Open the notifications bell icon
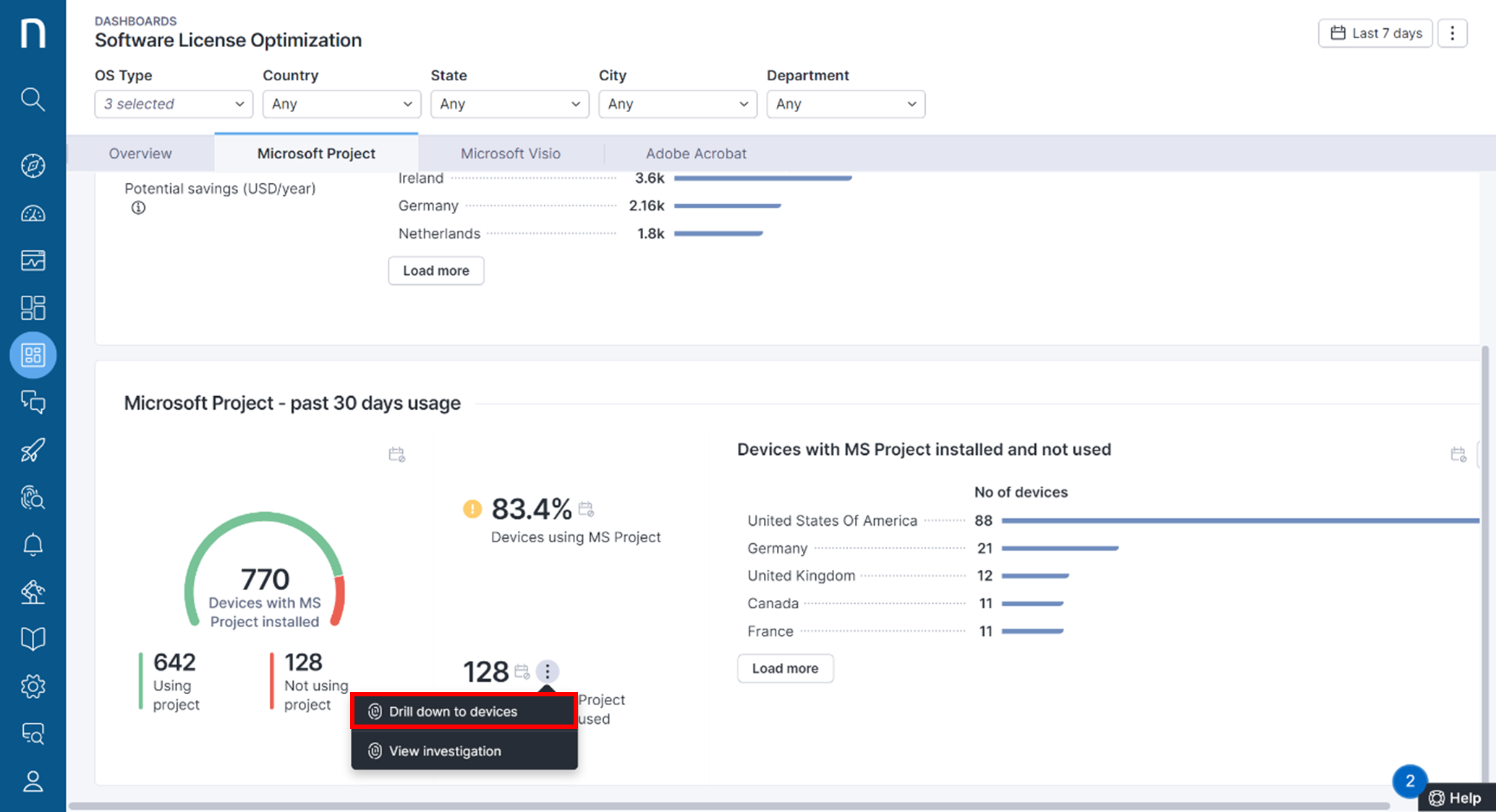The height and width of the screenshot is (812, 1496). 33,544
